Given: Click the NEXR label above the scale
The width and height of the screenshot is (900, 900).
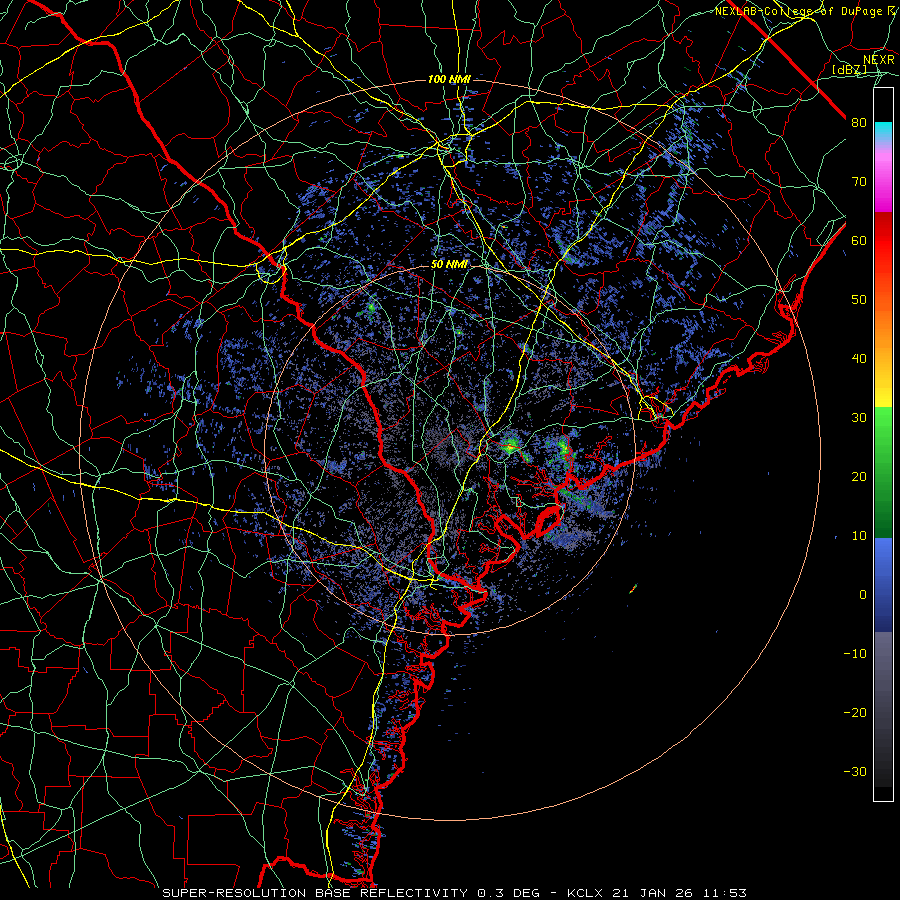Looking at the screenshot, I should coord(879,60).
